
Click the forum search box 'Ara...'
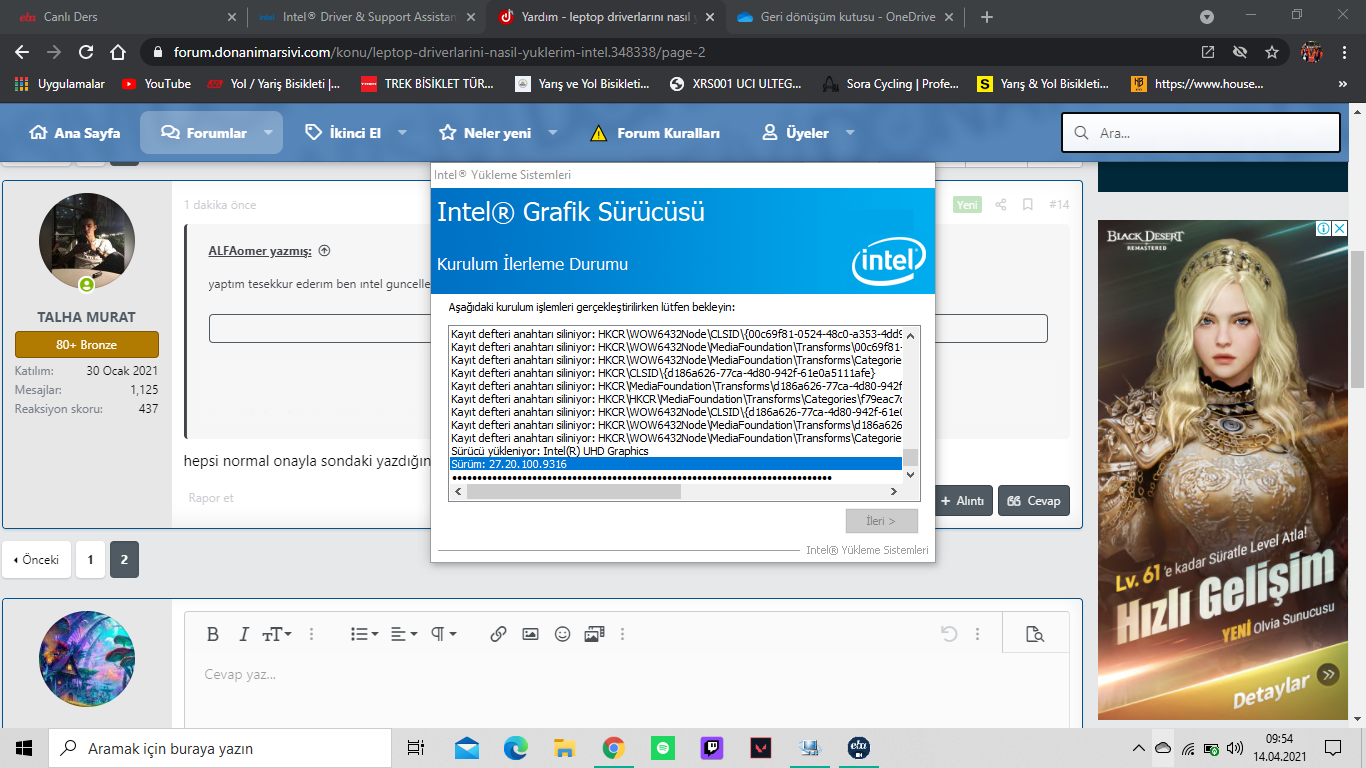pyautogui.click(x=1200, y=132)
